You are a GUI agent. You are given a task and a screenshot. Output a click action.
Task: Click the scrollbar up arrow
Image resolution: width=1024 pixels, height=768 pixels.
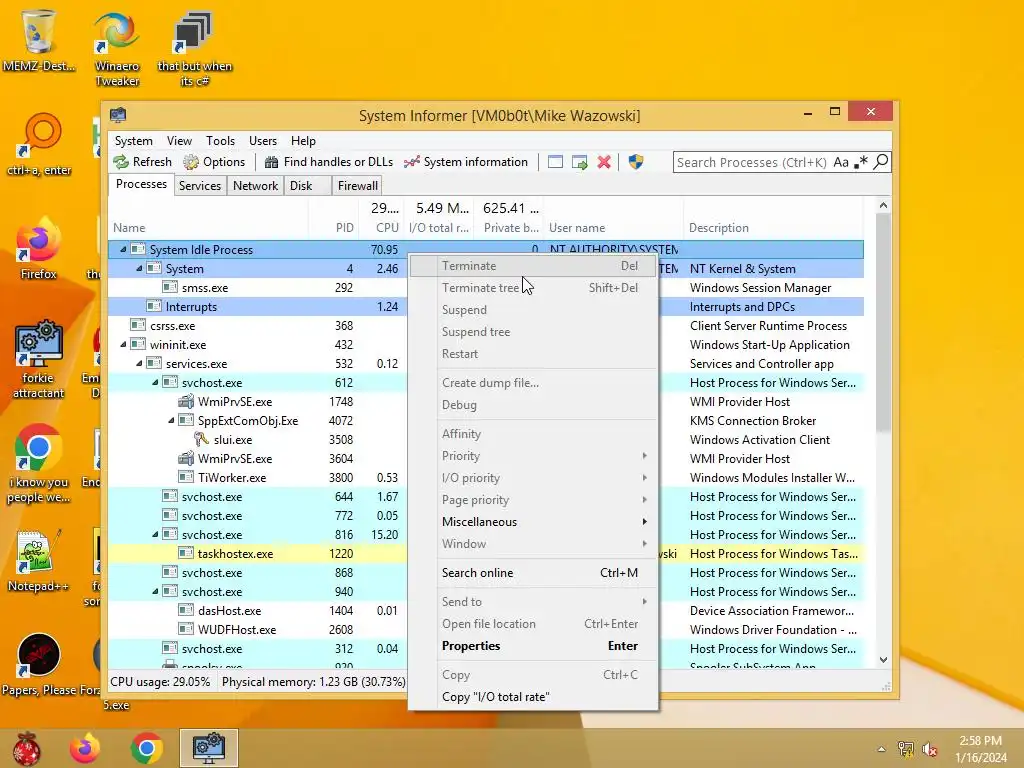(883, 205)
